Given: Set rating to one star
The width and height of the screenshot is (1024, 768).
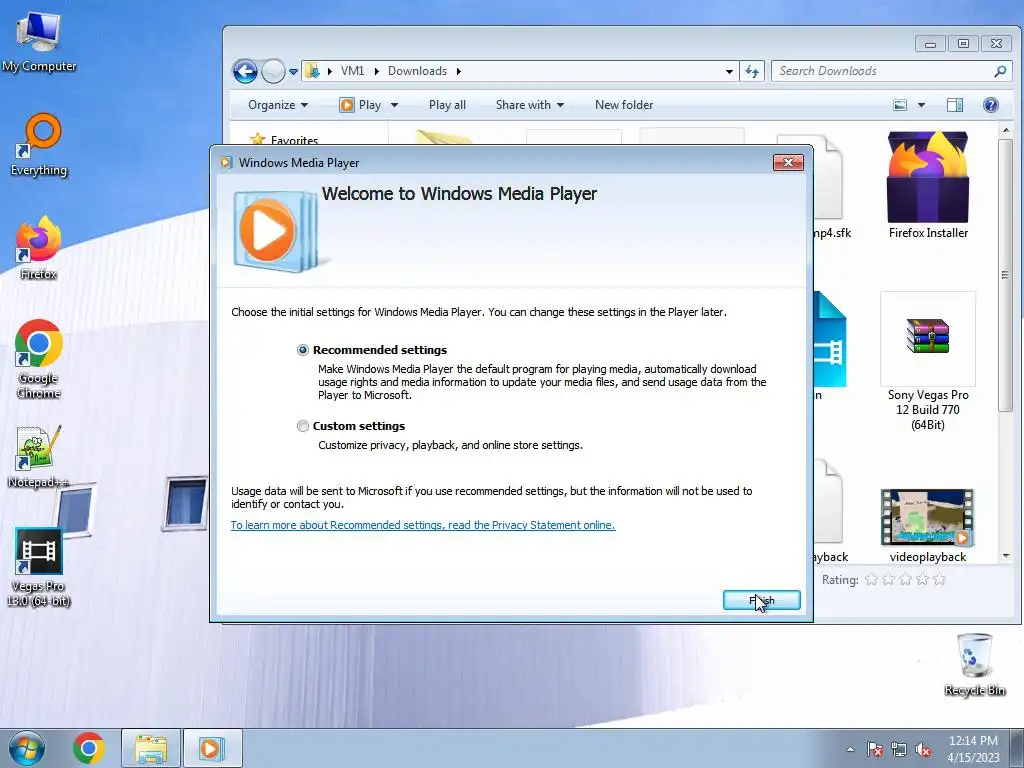Looking at the screenshot, I should tap(871, 579).
